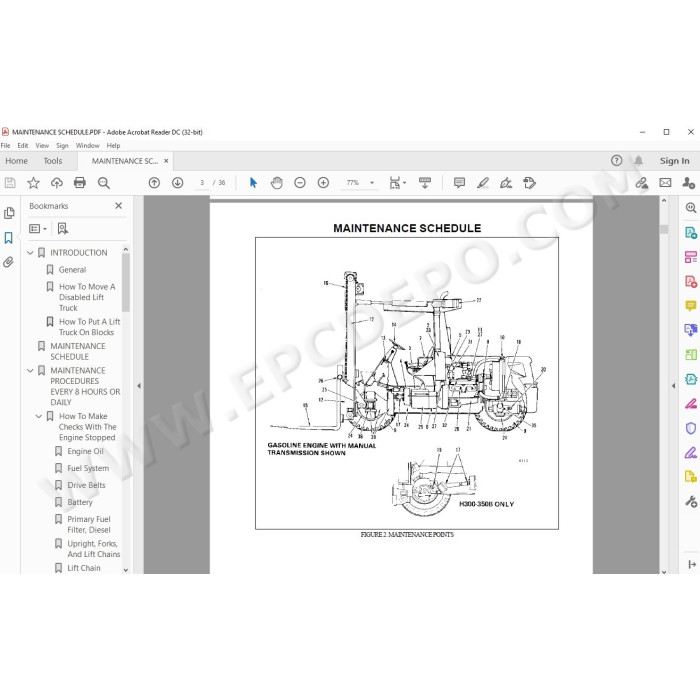Open the Window menu
700x700 pixels.
pos(88,146)
